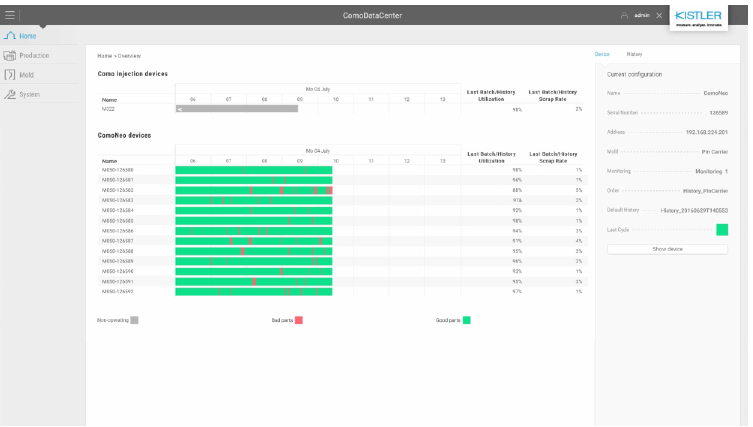Select the Device tab
The image size is (753, 427).
pyautogui.click(x=602, y=54)
